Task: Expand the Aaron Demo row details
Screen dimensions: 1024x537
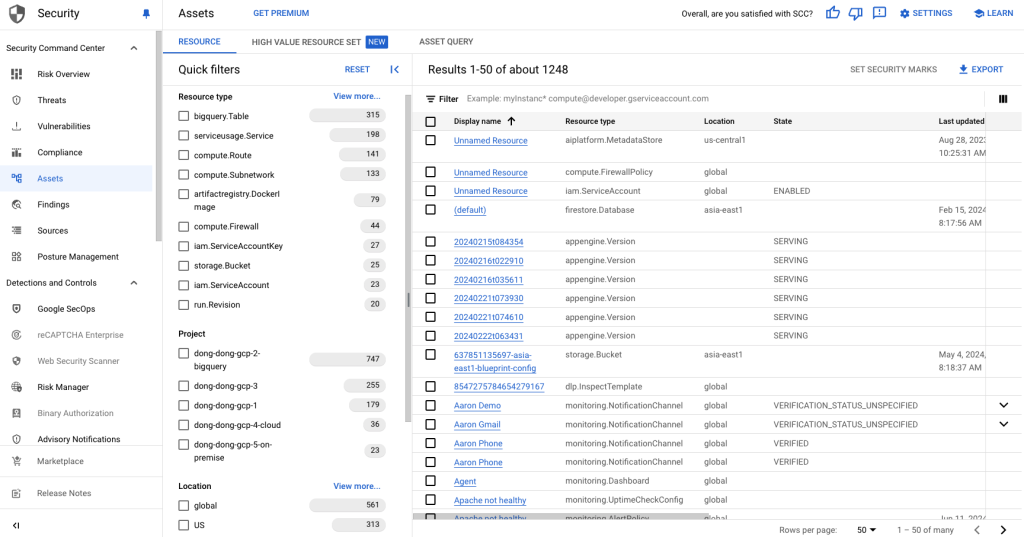Action: tap(1004, 405)
